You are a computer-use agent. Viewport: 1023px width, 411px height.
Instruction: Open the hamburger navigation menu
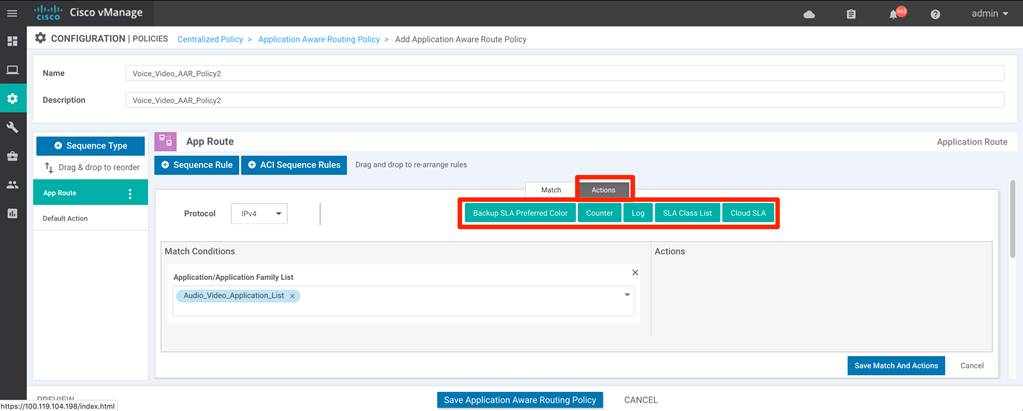click(x=12, y=13)
